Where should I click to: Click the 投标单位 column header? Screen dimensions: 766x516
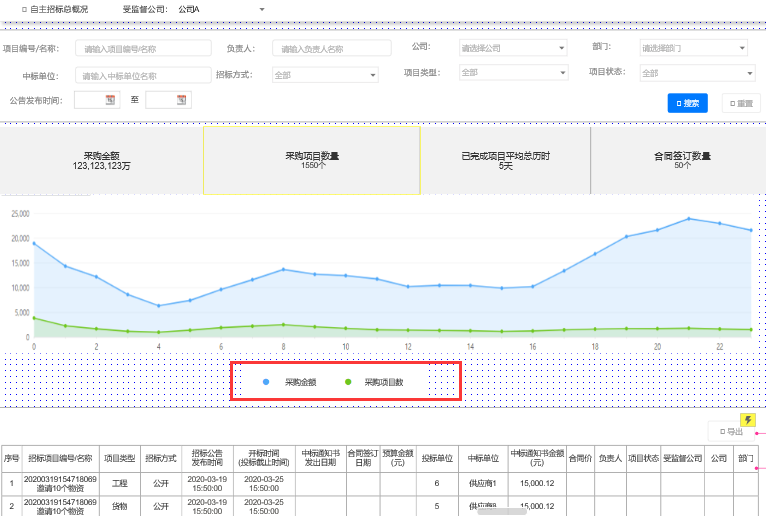click(437, 458)
